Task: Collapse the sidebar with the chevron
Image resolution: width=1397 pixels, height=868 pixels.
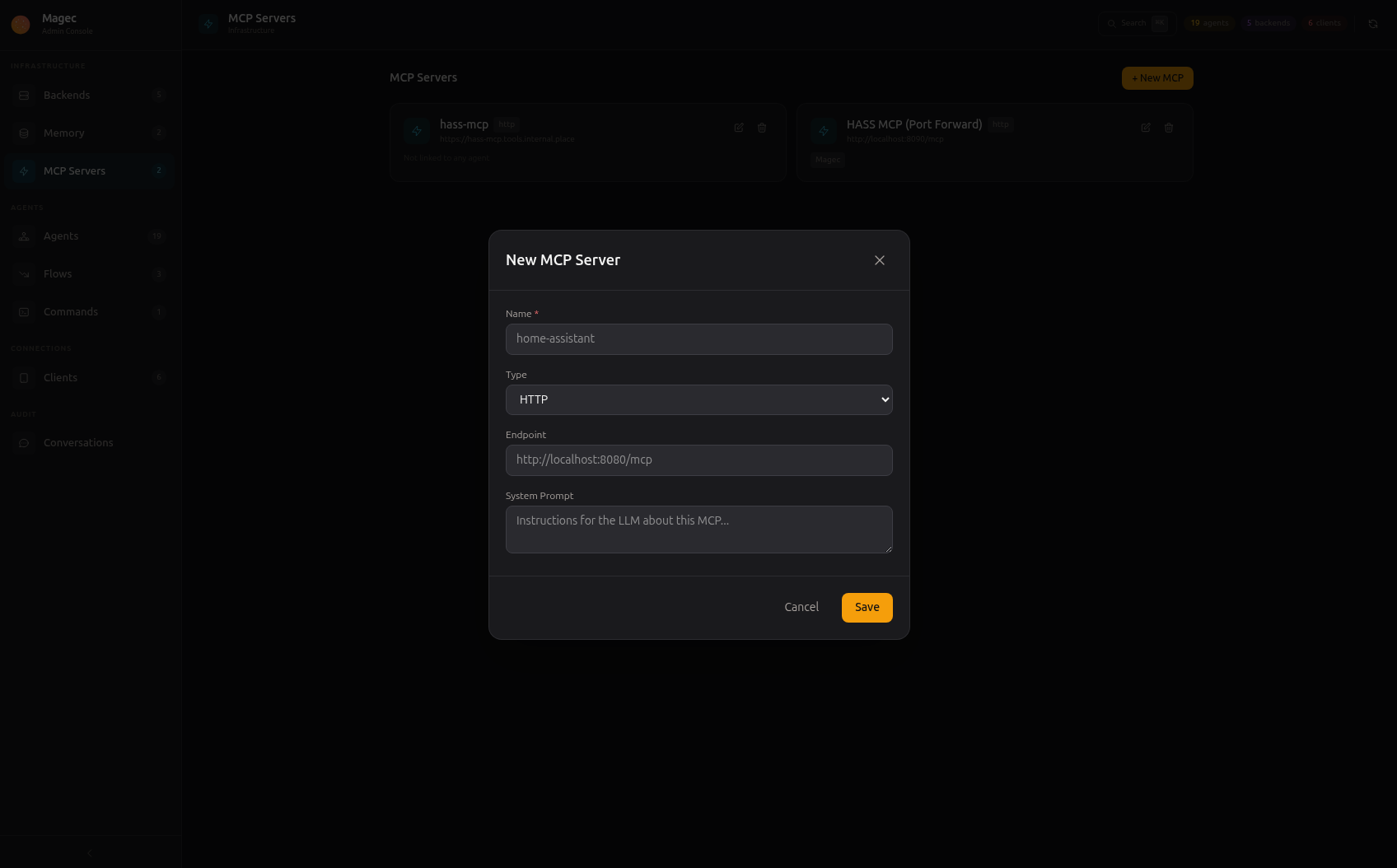Action: [x=89, y=852]
